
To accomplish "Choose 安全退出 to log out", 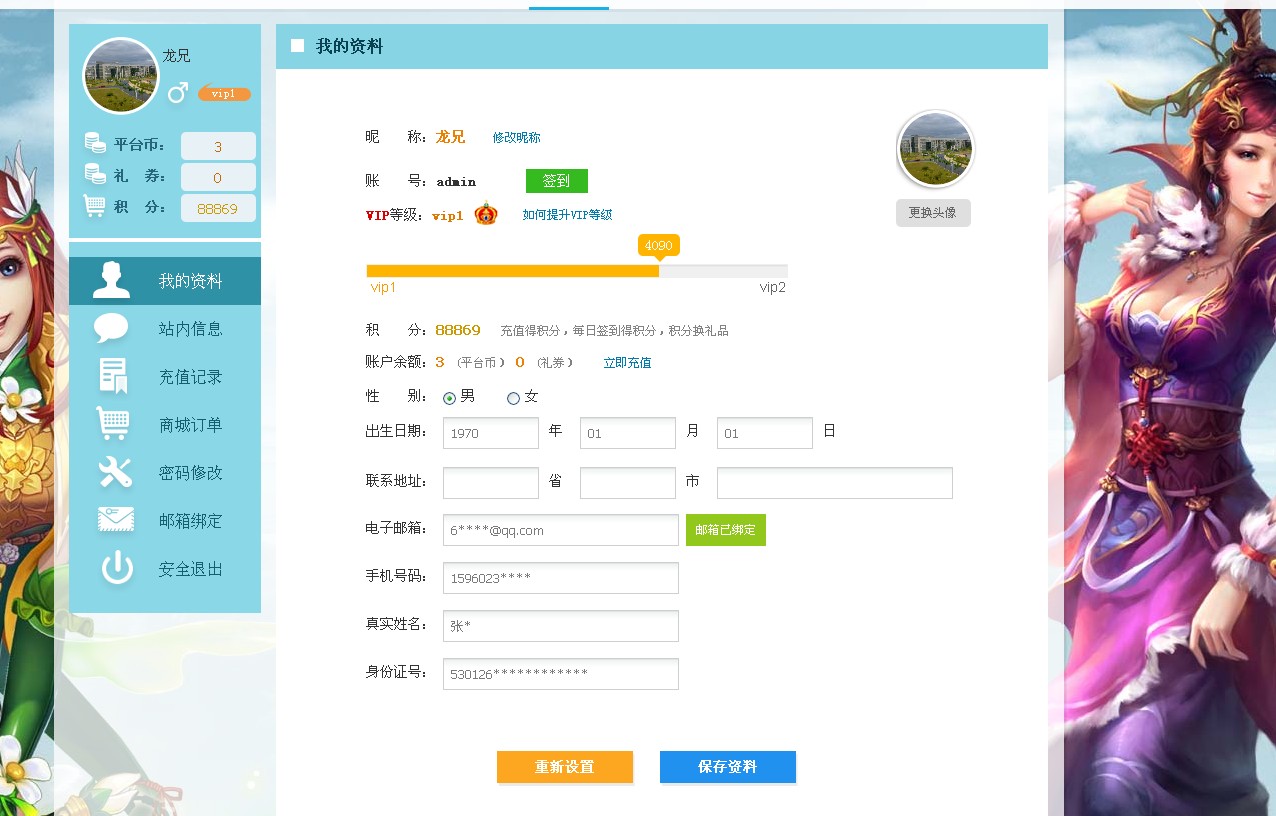I will click(165, 569).
